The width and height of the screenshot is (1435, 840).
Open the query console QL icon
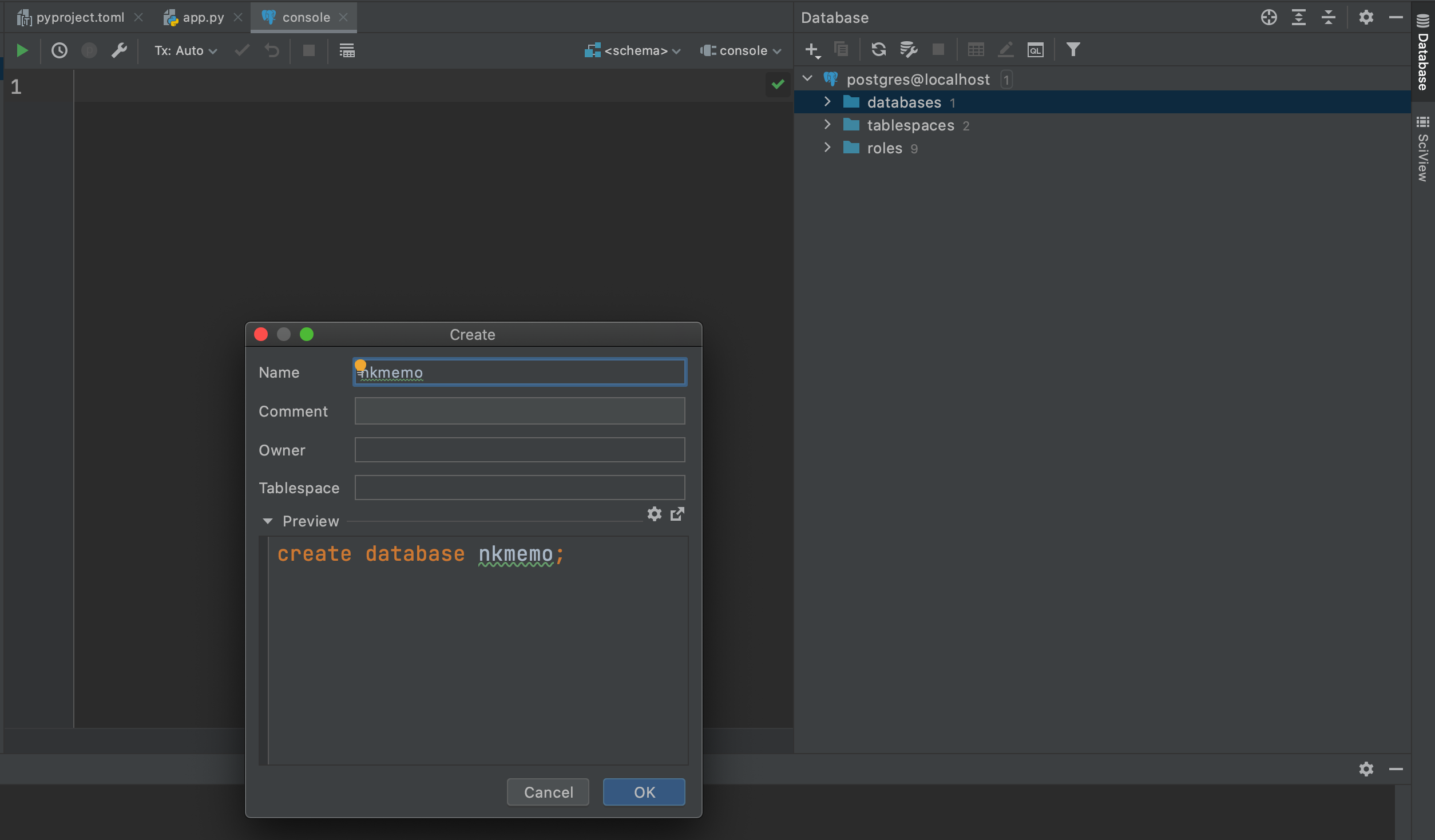pos(1035,49)
